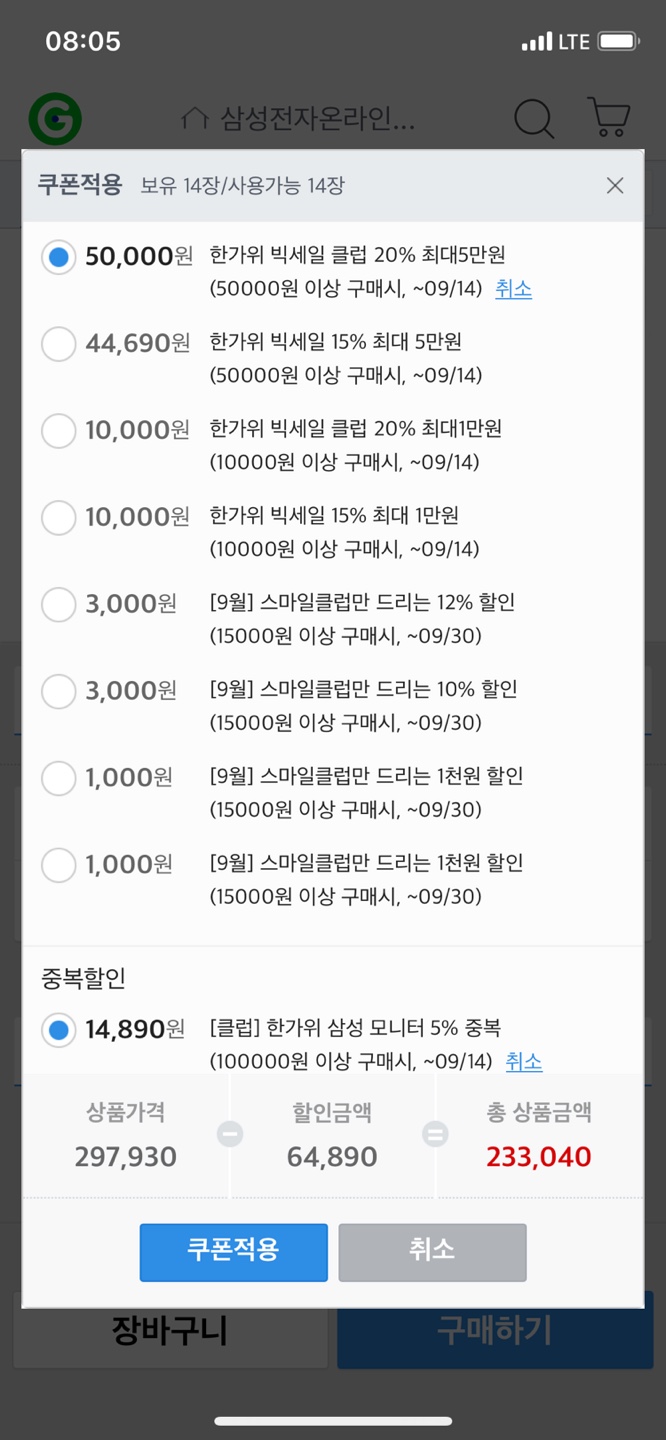Tap the 장바구니 button behind the popup

pyautogui.click(x=170, y=1331)
